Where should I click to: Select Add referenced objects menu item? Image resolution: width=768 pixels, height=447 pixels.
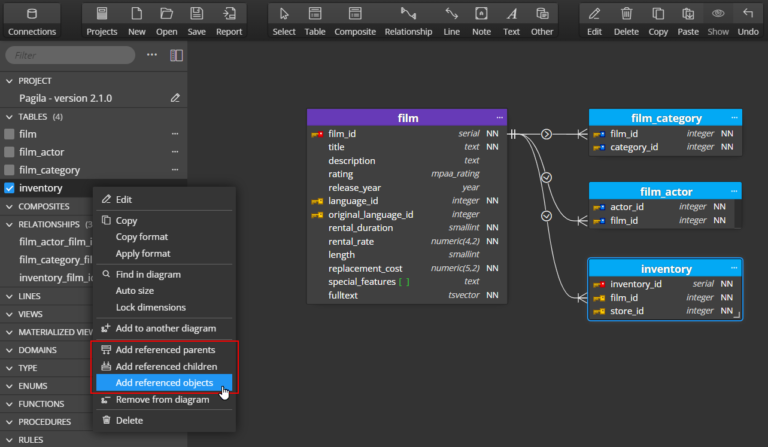pyautogui.click(x=163, y=383)
